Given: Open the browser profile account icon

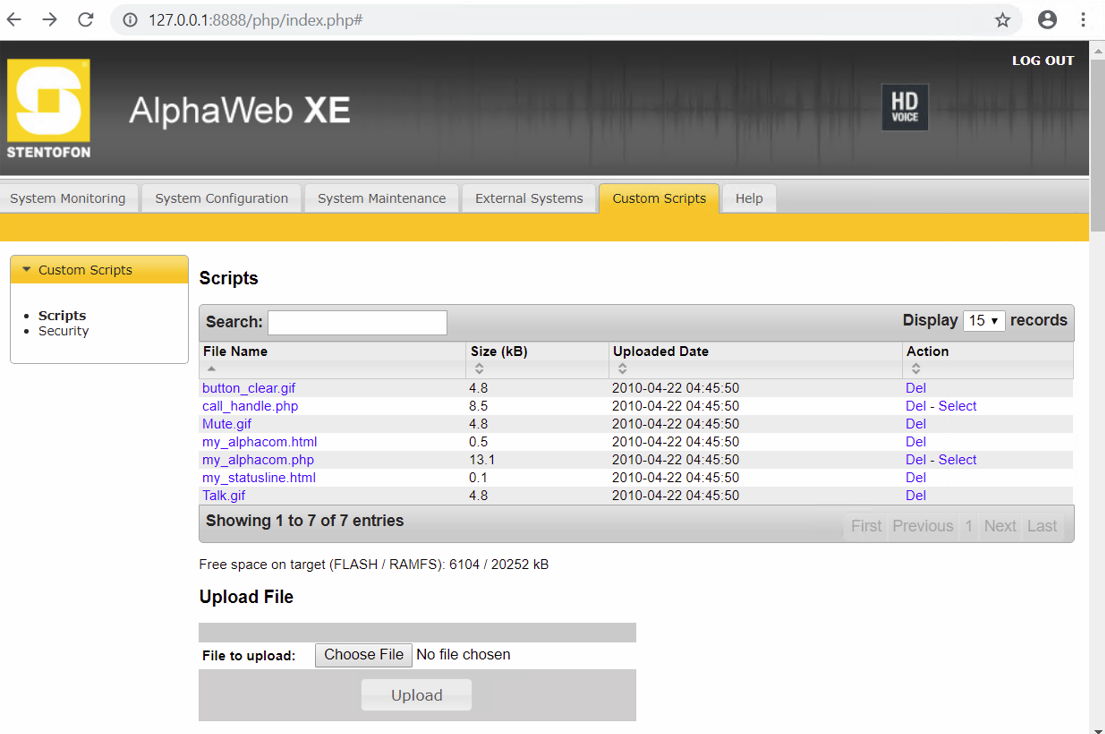Looking at the screenshot, I should click(x=1047, y=20).
